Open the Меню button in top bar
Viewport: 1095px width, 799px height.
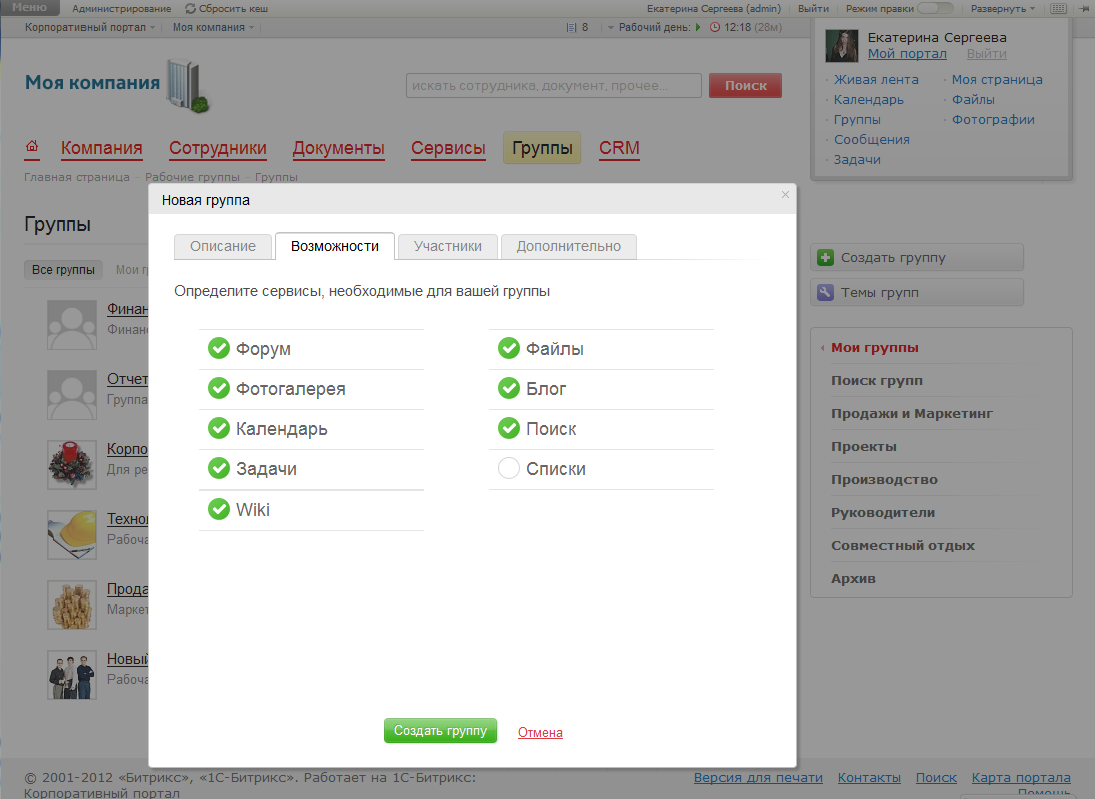click(29, 8)
